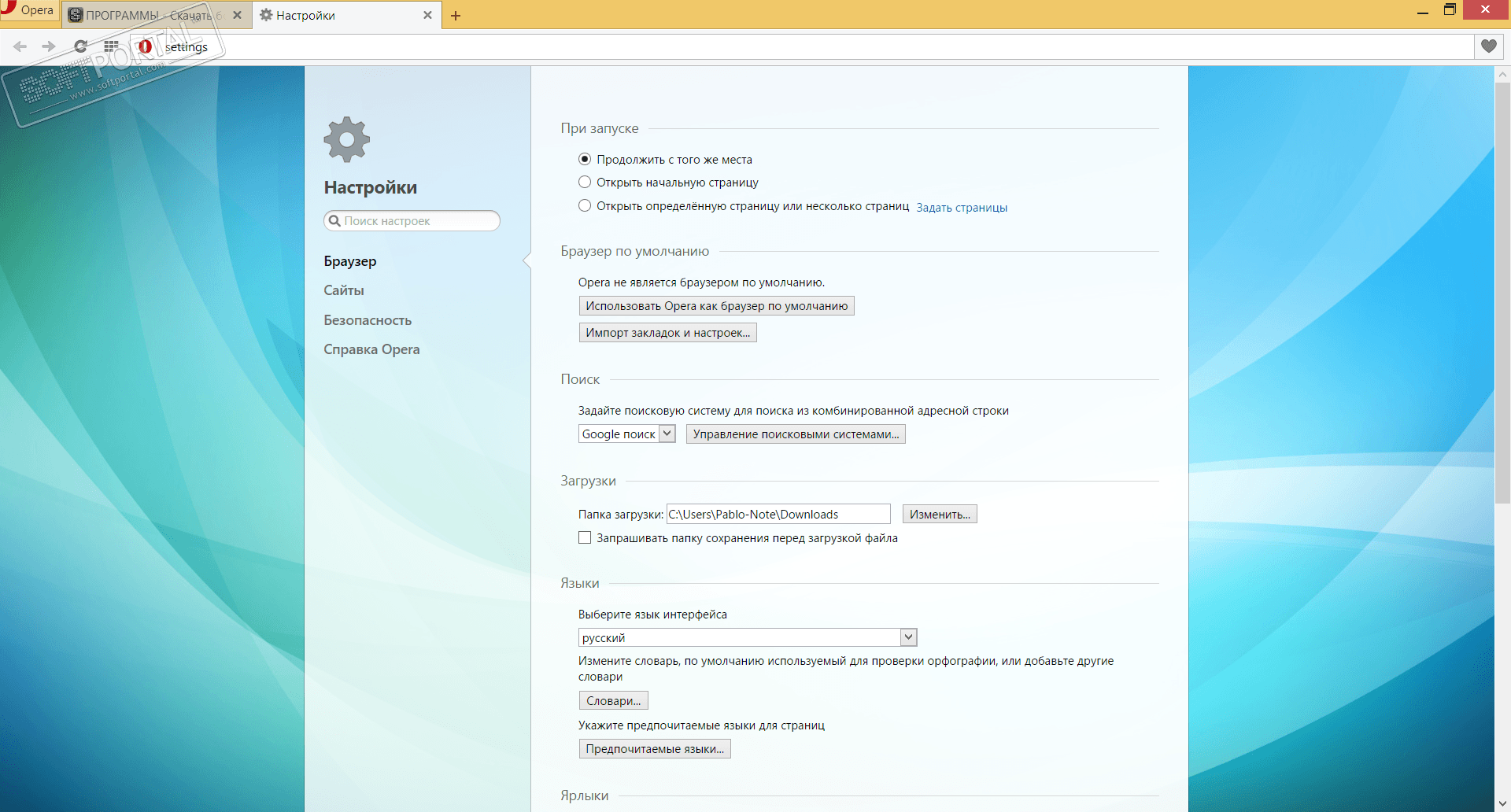Image resolution: width=1511 pixels, height=812 pixels.
Task: Open the Opera main menu
Action: point(29,10)
